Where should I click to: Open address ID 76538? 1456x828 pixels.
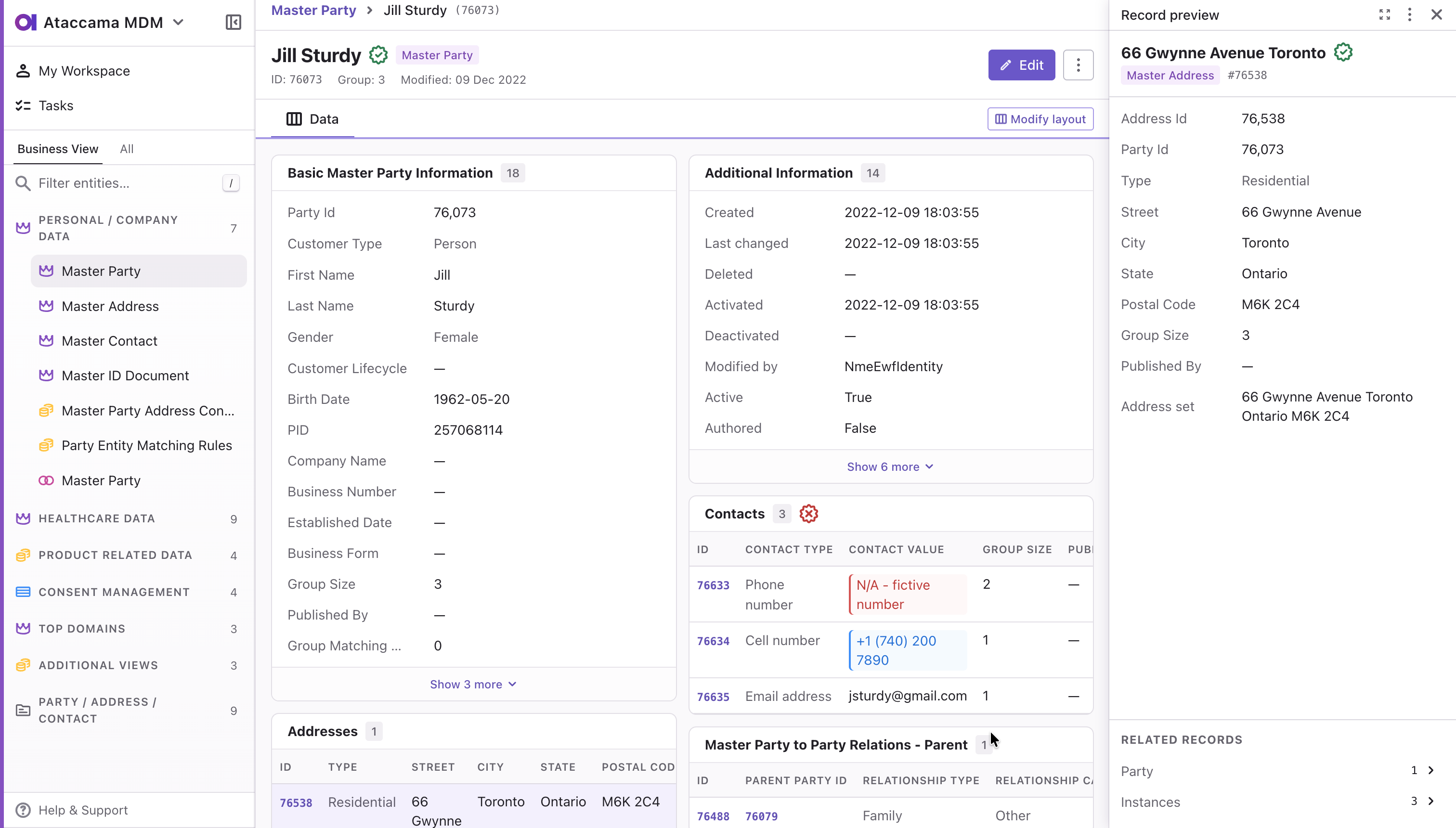[x=296, y=802]
